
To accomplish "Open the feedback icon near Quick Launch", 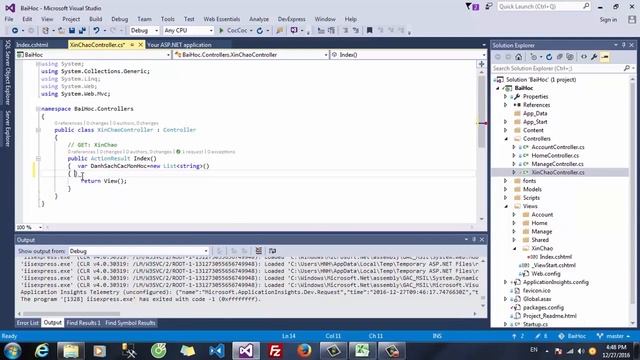I will coord(489,7).
